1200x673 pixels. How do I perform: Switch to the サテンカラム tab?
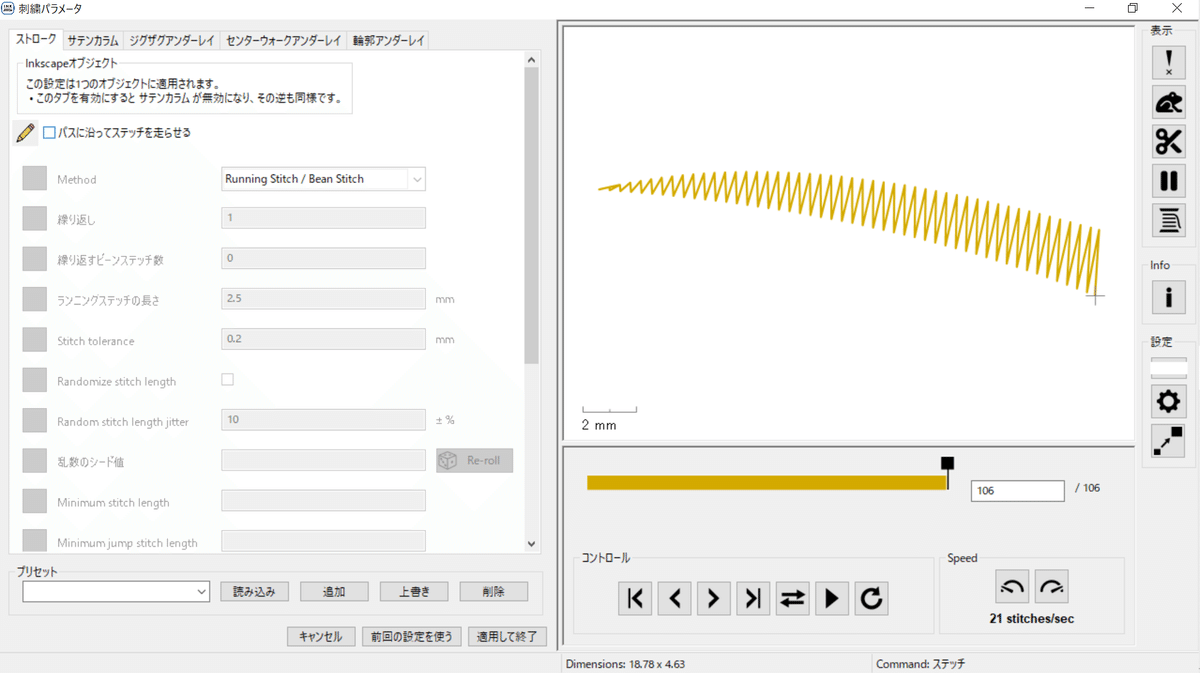tap(93, 40)
